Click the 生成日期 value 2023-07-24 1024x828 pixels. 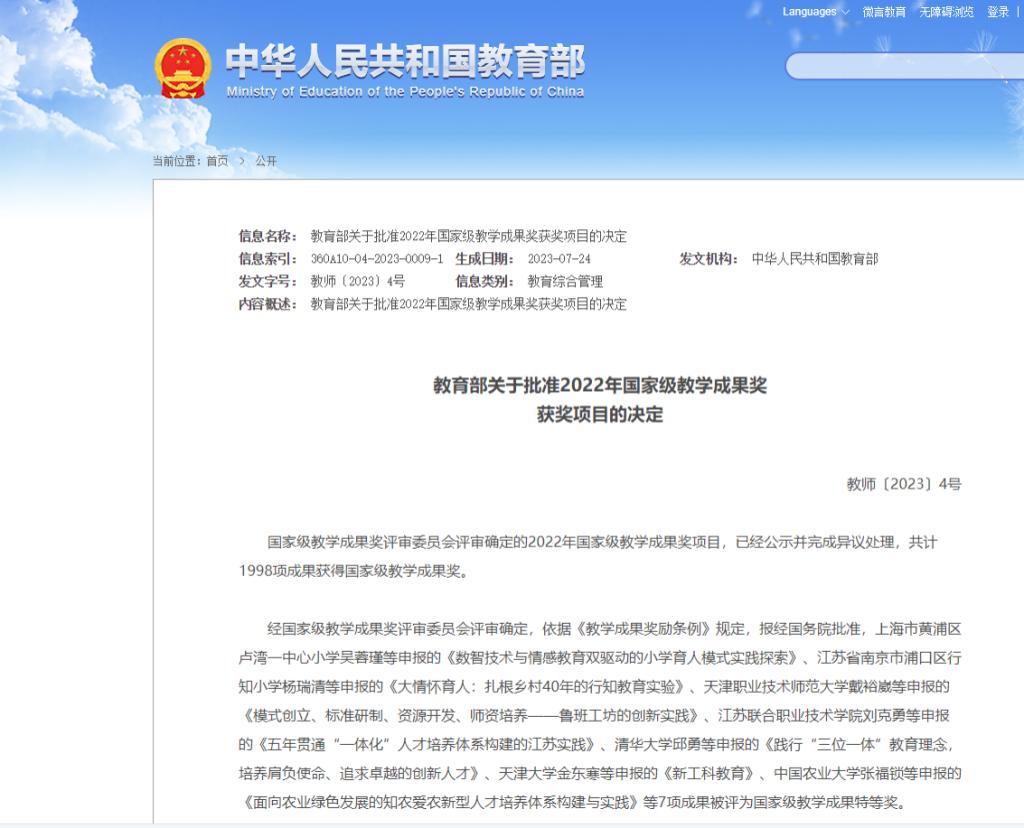(x=559, y=259)
